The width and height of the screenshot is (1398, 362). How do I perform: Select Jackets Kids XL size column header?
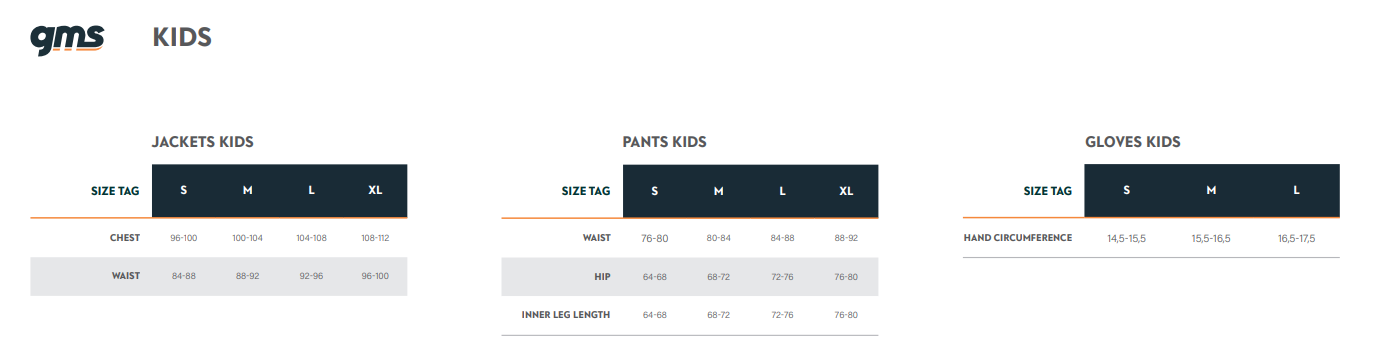pos(375,191)
